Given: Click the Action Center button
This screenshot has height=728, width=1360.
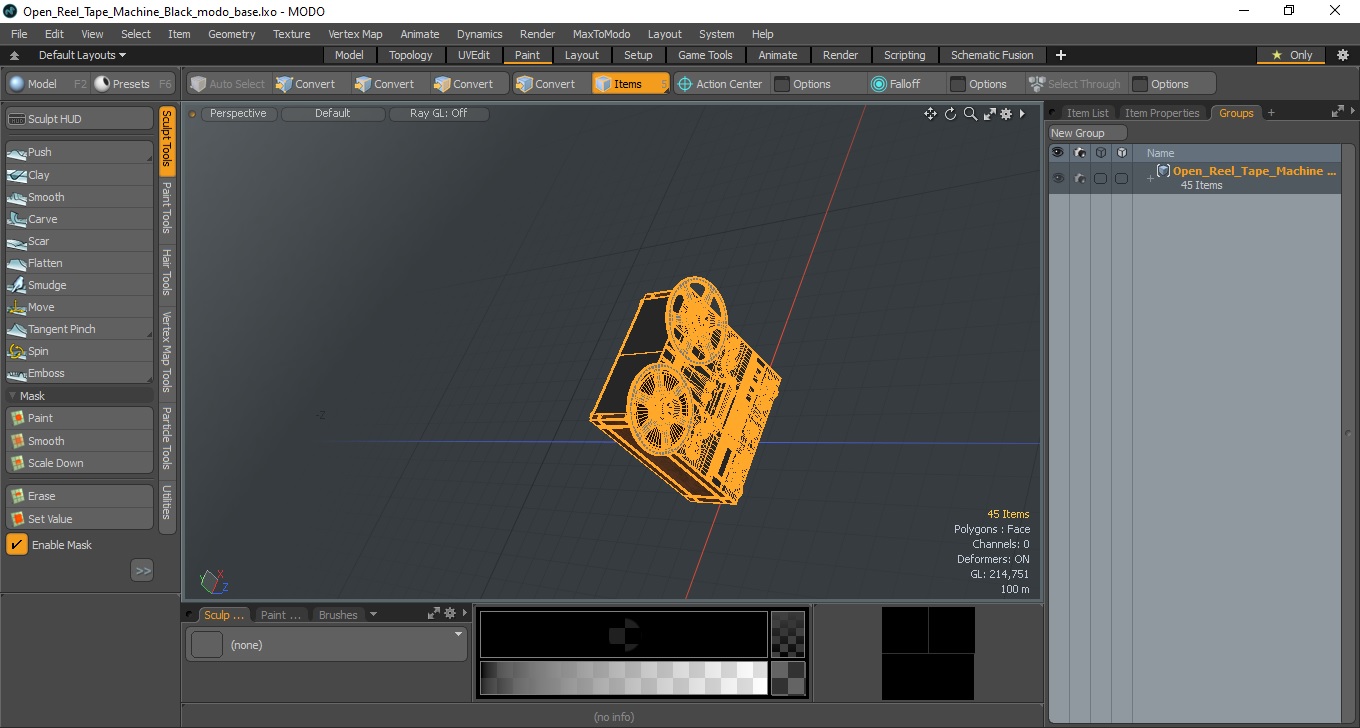Looking at the screenshot, I should click(720, 84).
